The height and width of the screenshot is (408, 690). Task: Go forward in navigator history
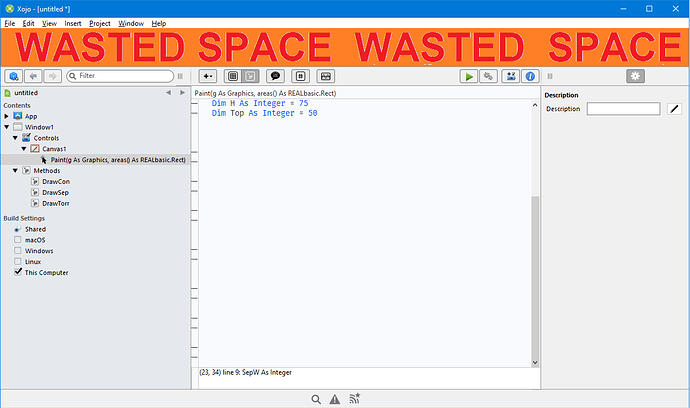52,76
